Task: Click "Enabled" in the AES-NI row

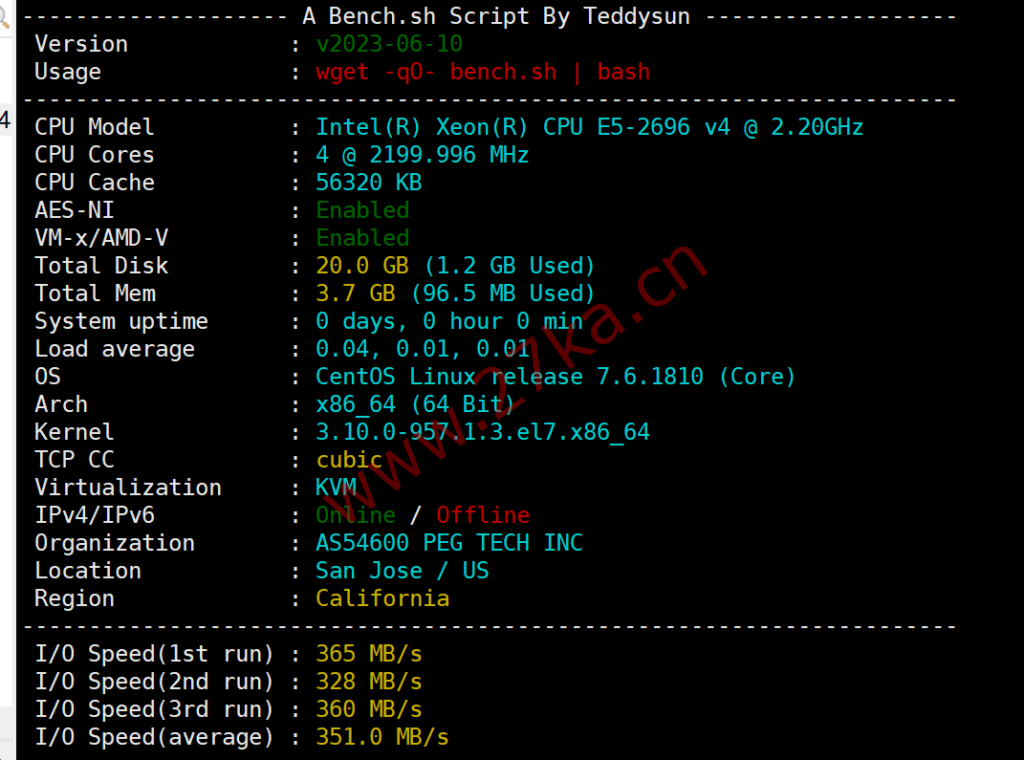Action: 362,210
